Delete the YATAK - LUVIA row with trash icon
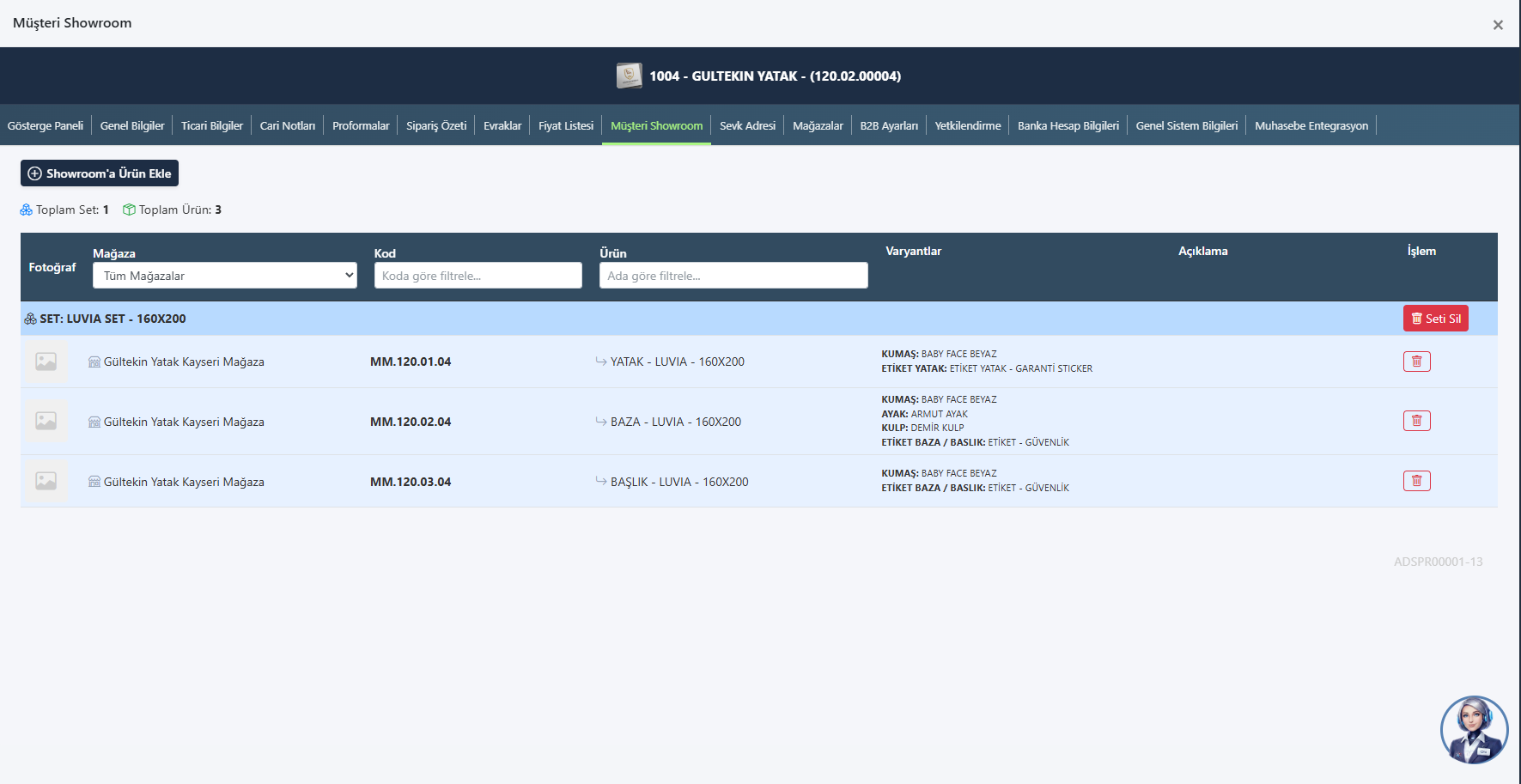1521x784 pixels. [x=1416, y=362]
